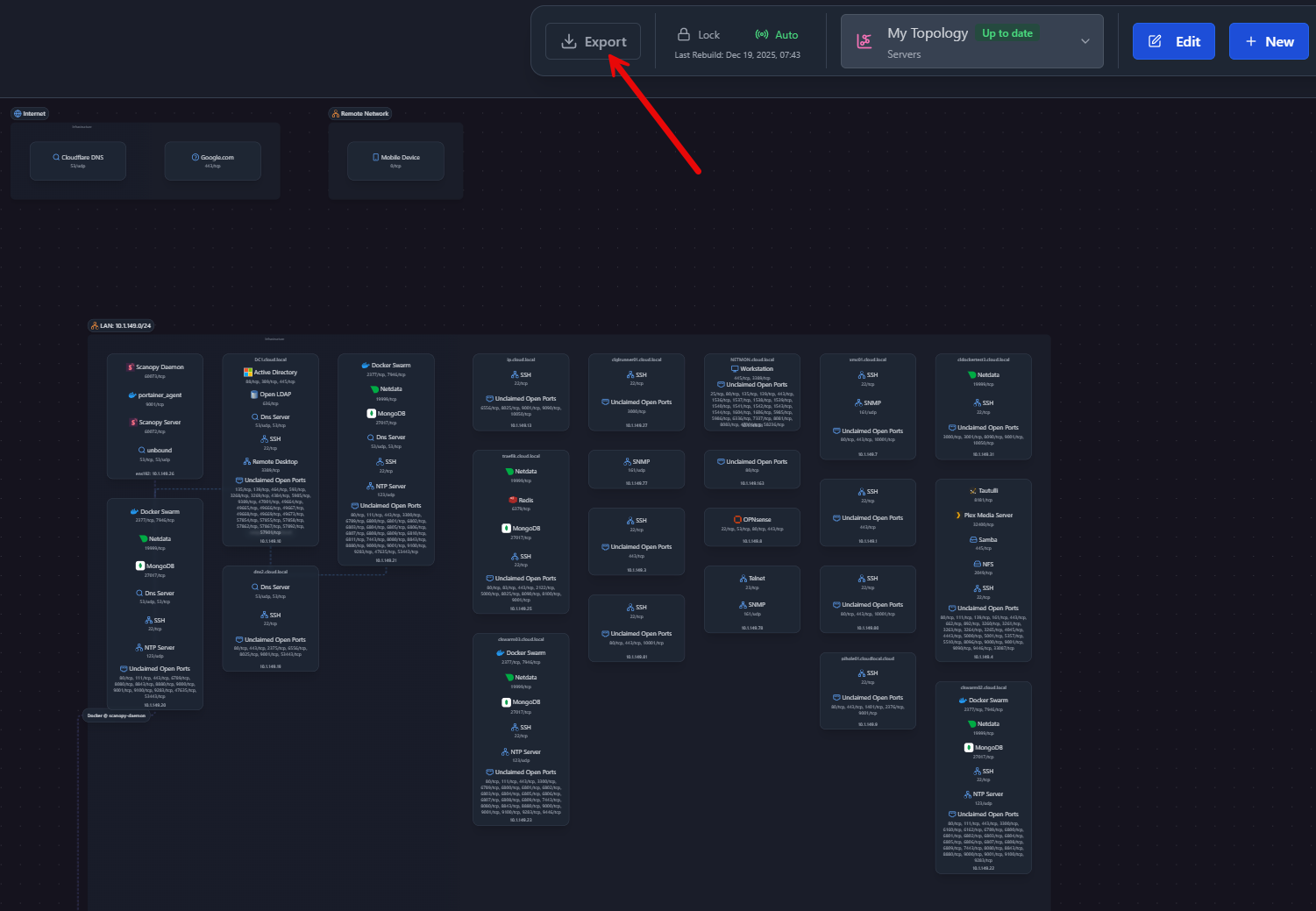This screenshot has width=1316, height=911.
Task: Click the Servers subtitle under My Topology
Action: (x=904, y=54)
